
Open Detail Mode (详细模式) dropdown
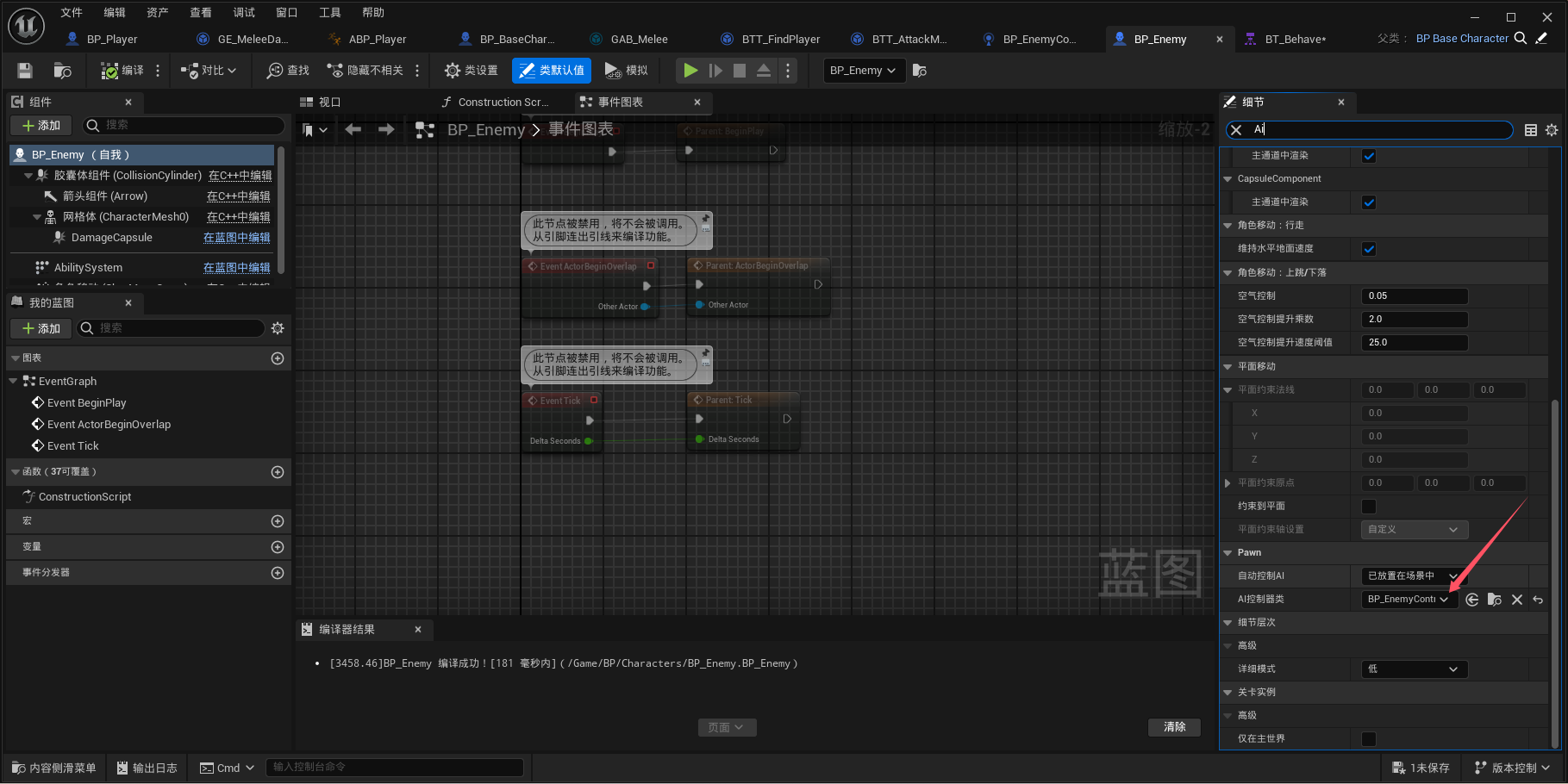pyautogui.click(x=1414, y=669)
